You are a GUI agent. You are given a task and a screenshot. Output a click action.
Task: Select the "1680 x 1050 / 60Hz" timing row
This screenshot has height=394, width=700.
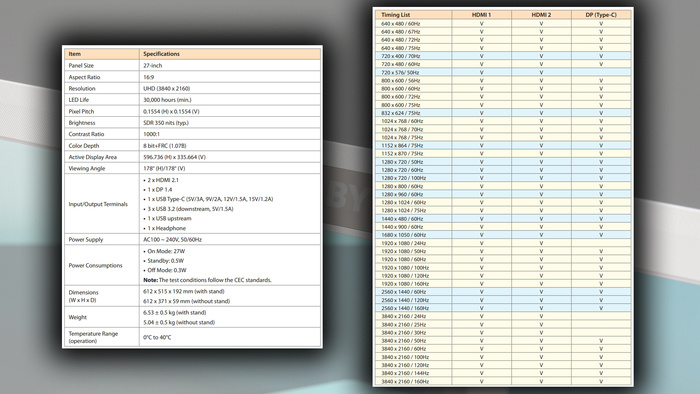tap(503, 235)
